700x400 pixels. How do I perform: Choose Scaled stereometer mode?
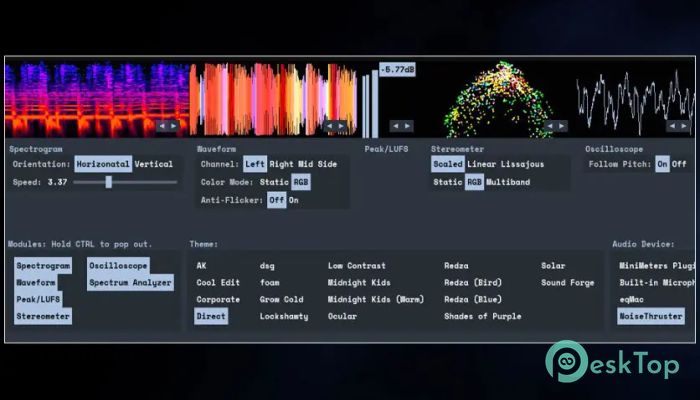pos(448,164)
